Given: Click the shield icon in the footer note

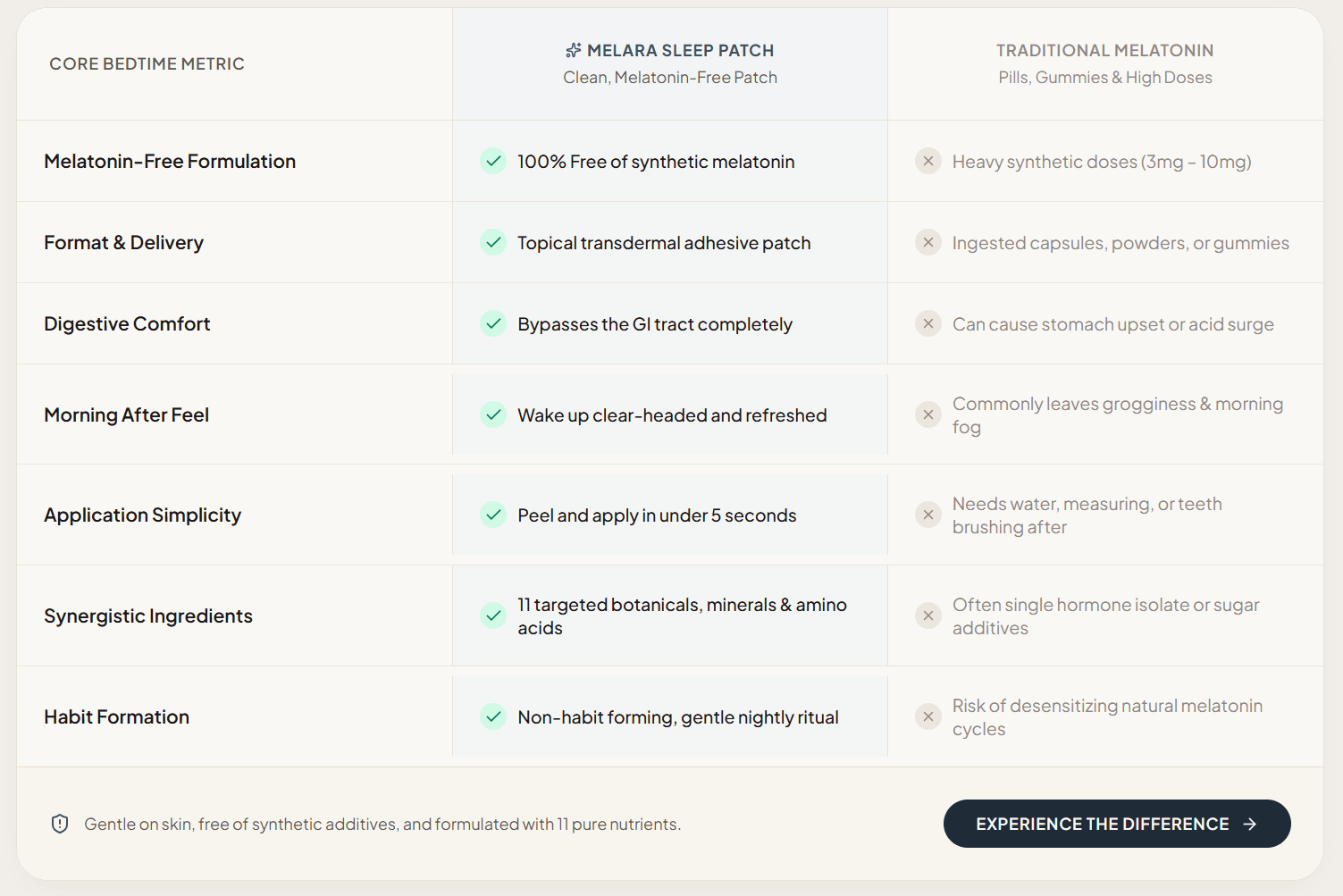Looking at the screenshot, I should click(x=60, y=824).
